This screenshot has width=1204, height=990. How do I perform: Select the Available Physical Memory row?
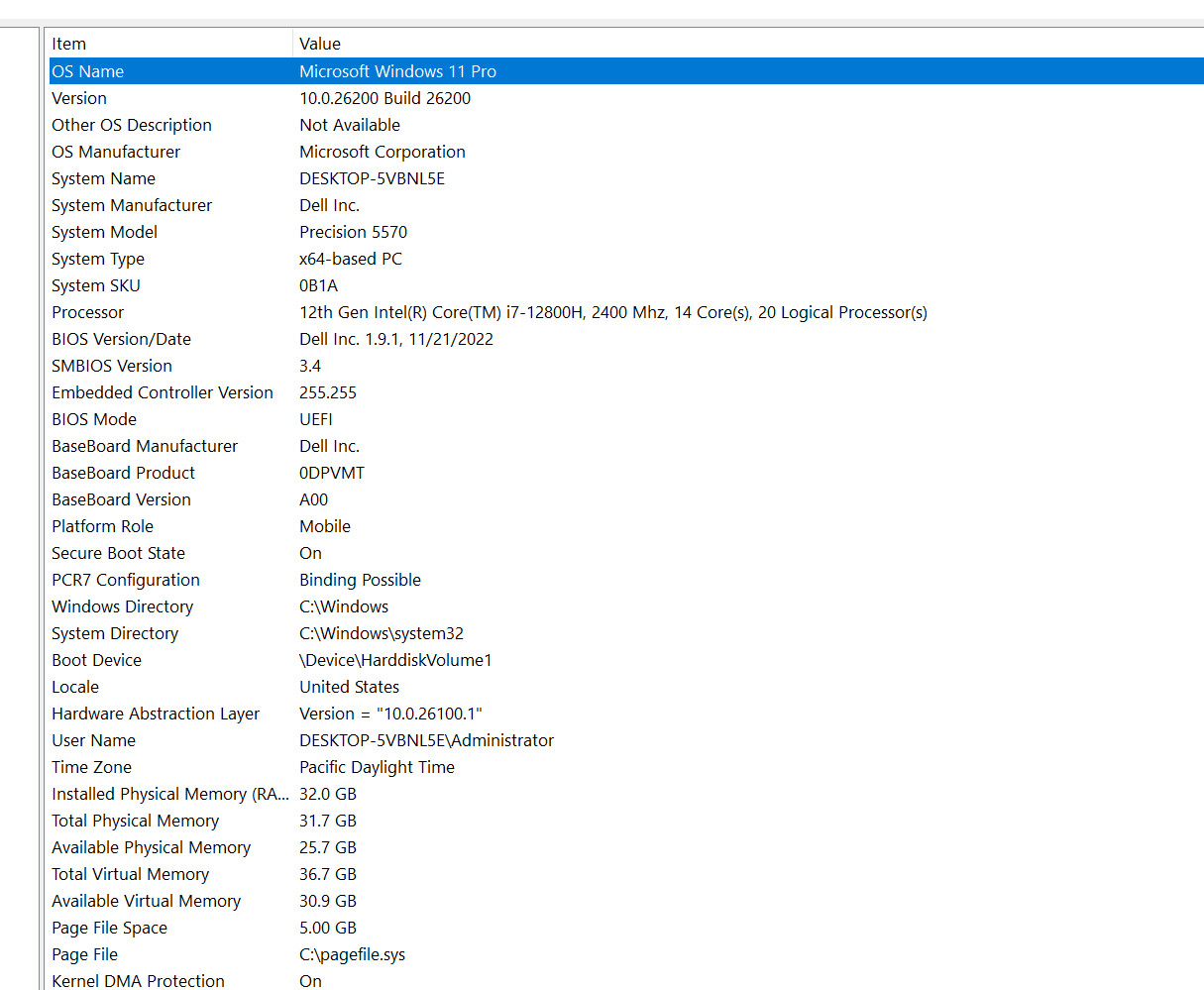click(626, 847)
